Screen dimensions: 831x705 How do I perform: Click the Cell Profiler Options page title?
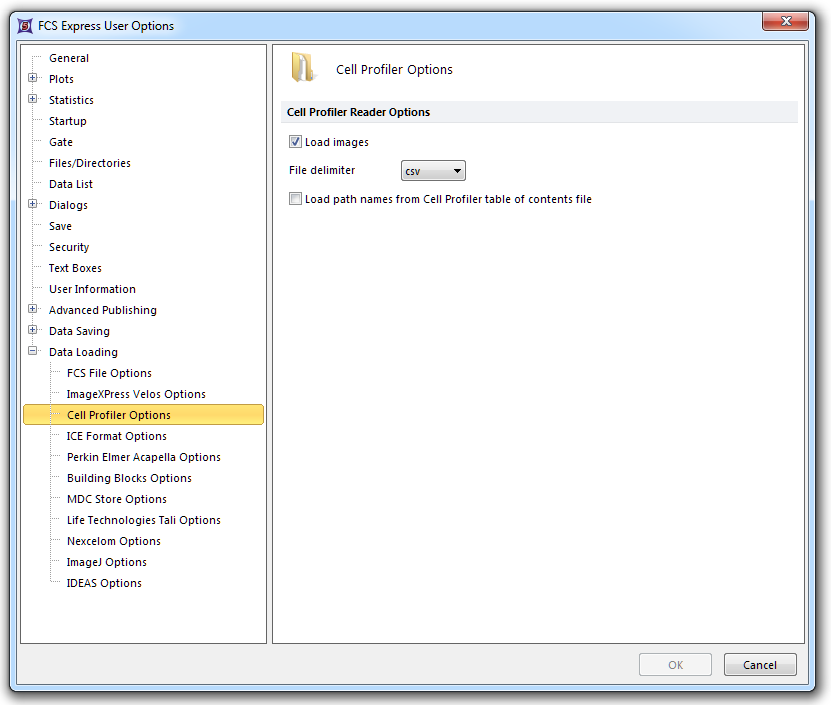[394, 69]
